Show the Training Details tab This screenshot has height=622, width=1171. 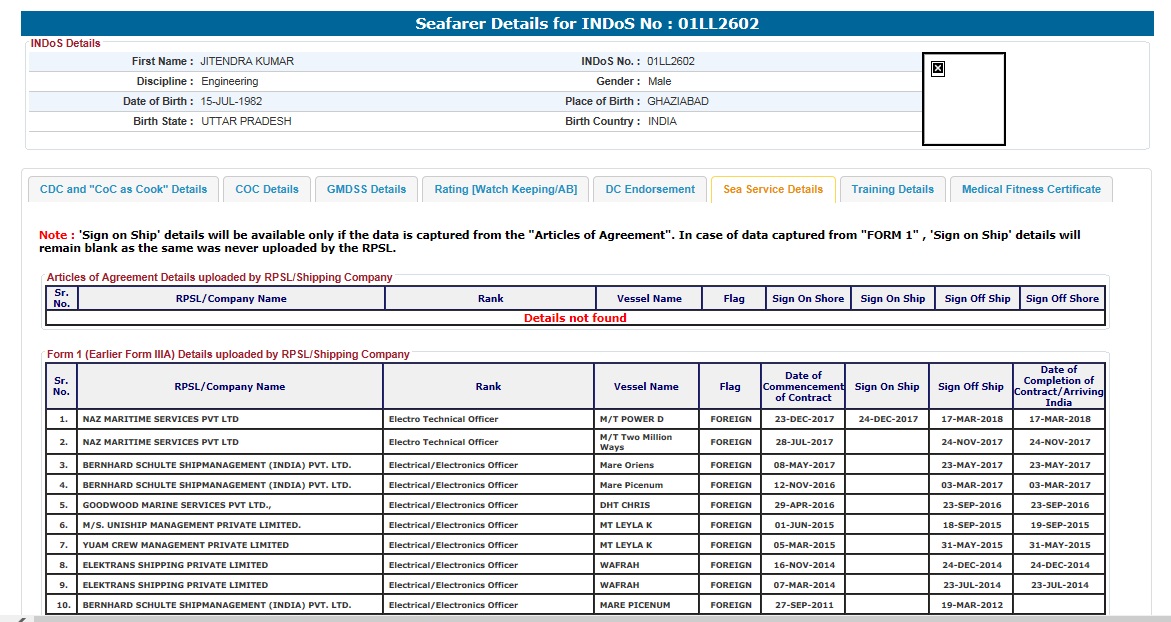pyautogui.click(x=892, y=189)
